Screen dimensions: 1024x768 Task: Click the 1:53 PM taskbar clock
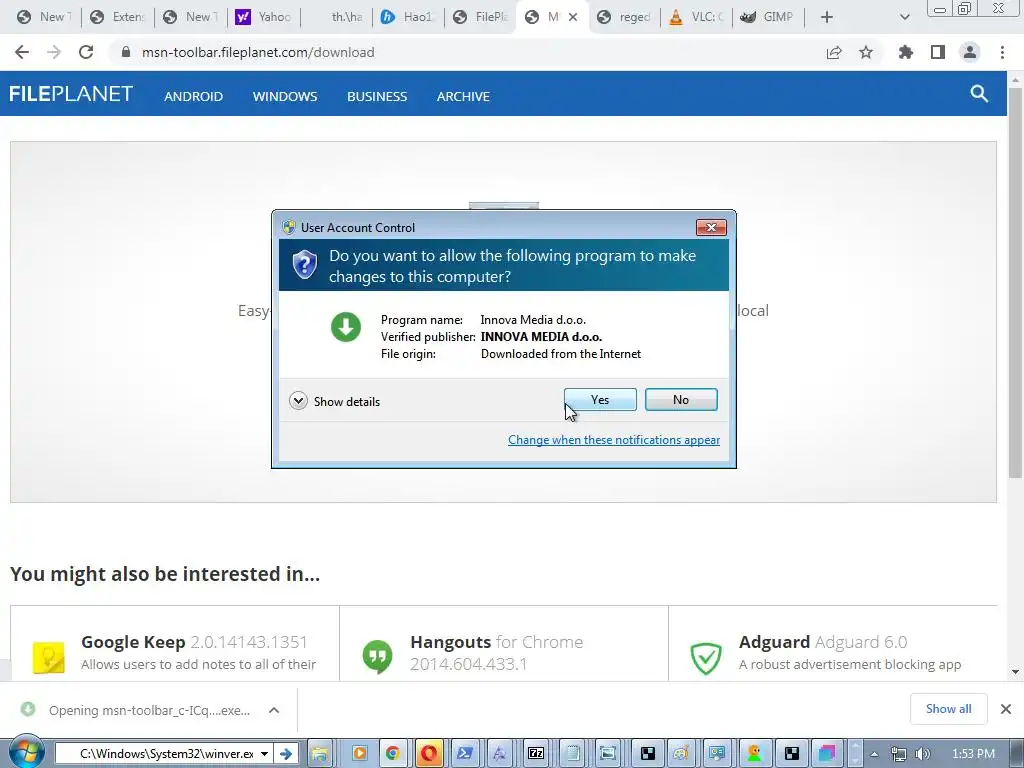[973, 754]
